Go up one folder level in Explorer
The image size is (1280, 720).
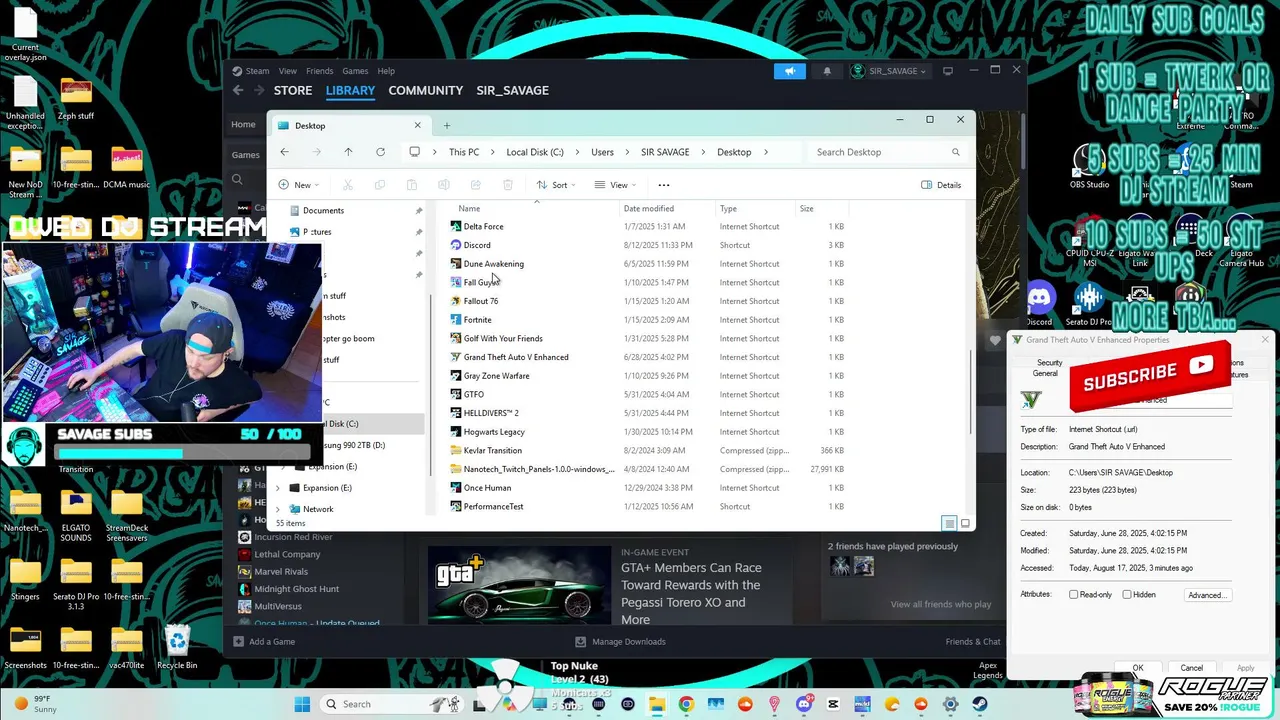pyautogui.click(x=348, y=152)
